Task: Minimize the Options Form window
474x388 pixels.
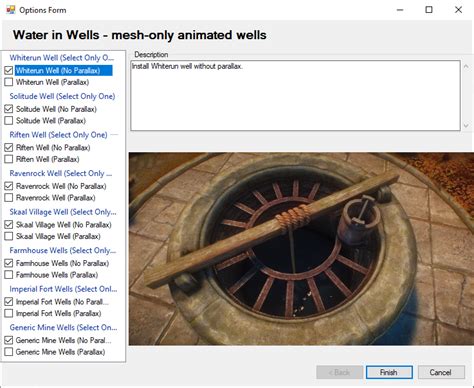Action: tap(400, 10)
